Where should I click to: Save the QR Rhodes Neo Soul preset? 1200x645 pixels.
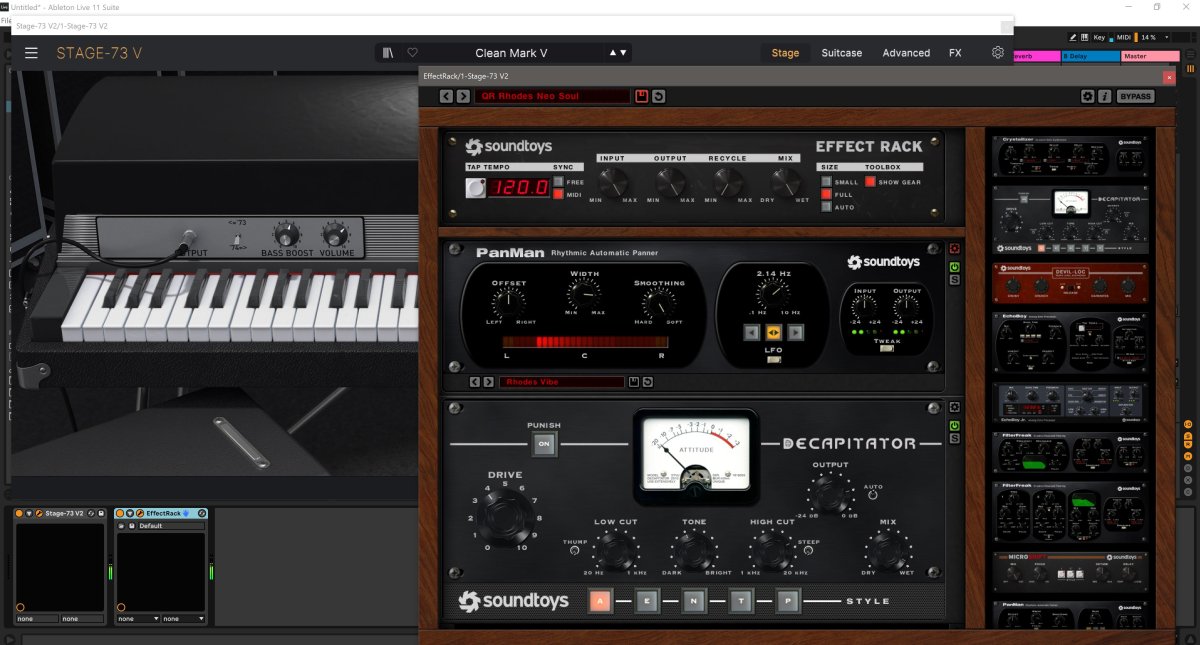[642, 96]
